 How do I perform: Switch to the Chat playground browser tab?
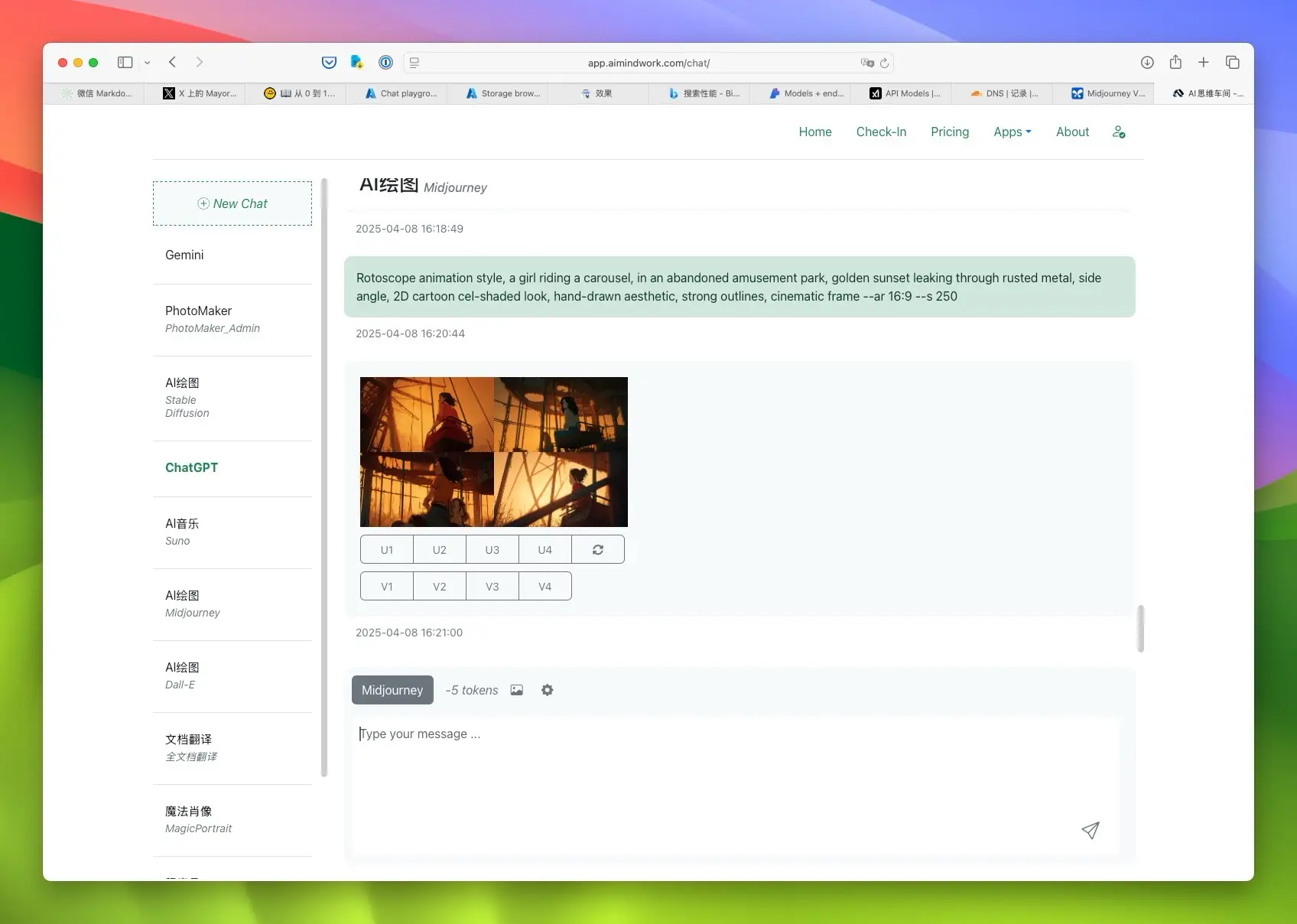(401, 93)
